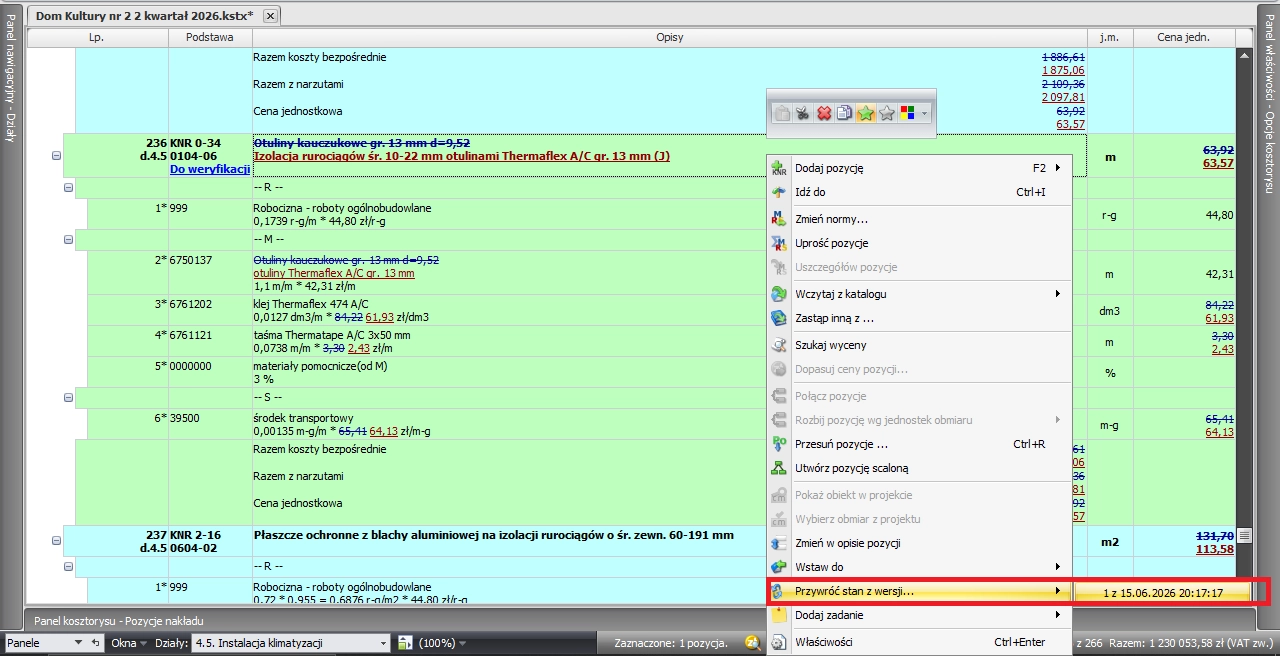Image resolution: width=1280 pixels, height=656 pixels.
Task: Choose 'Dodaj pozycję' from context menu
Action: click(x=918, y=168)
